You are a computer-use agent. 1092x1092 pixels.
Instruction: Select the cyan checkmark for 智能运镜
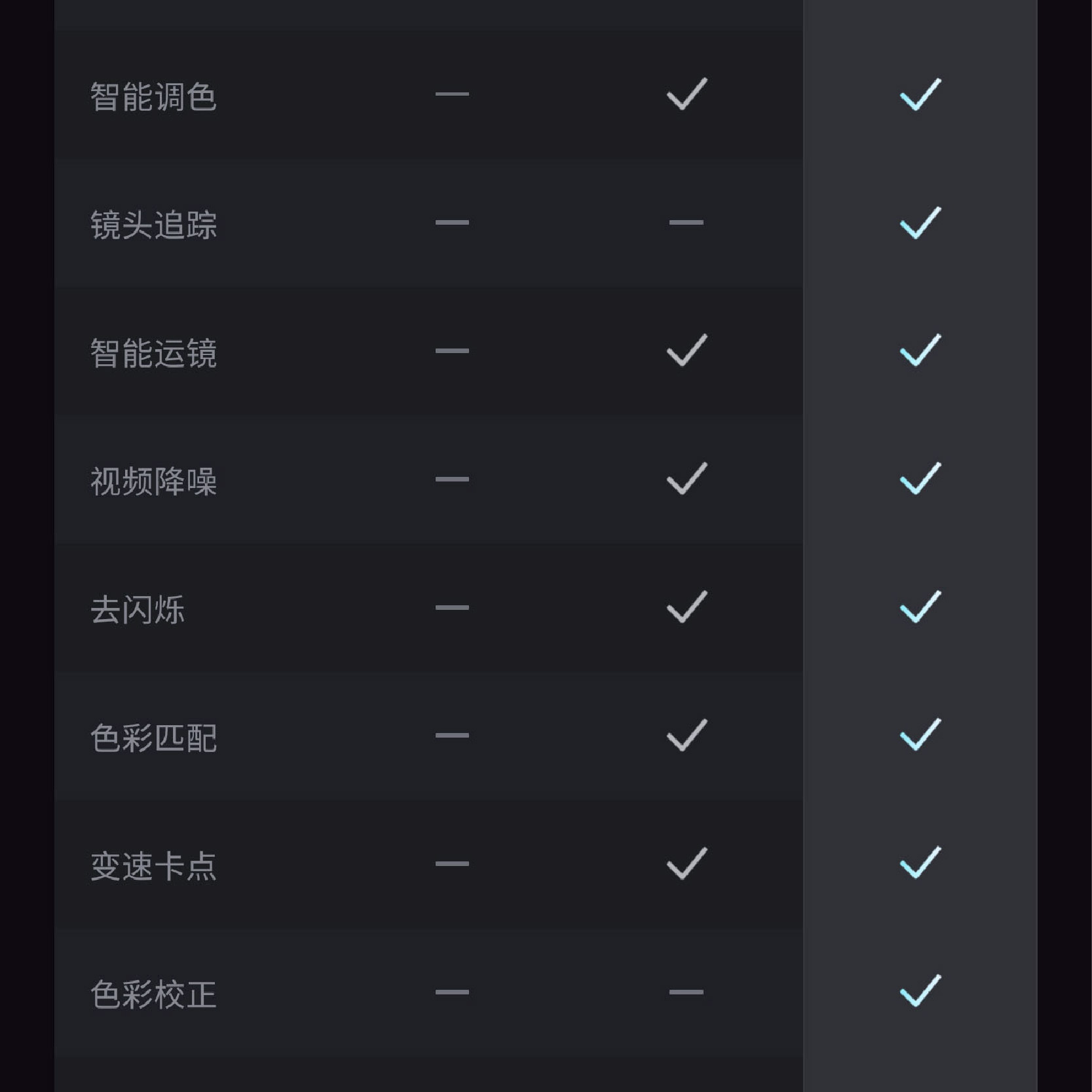pos(920,350)
